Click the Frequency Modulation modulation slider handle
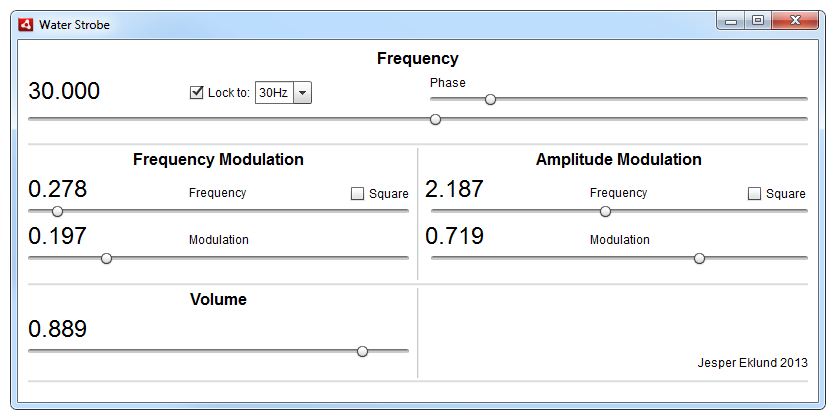833x420 pixels. (106, 259)
